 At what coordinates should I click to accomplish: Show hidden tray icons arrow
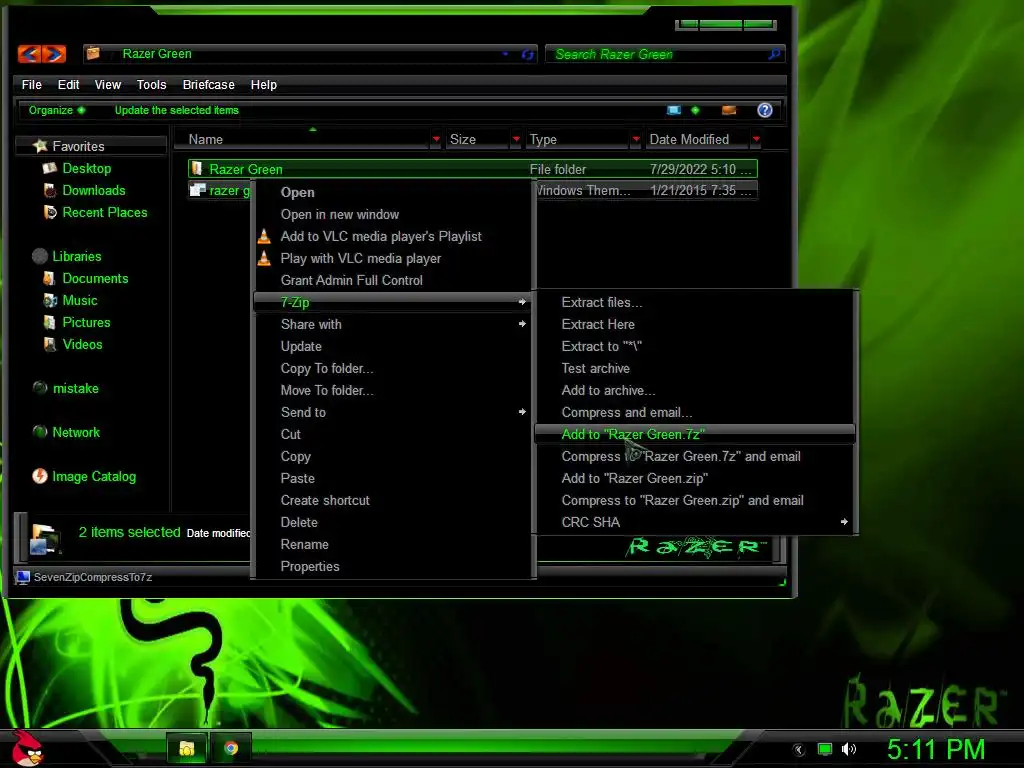799,750
